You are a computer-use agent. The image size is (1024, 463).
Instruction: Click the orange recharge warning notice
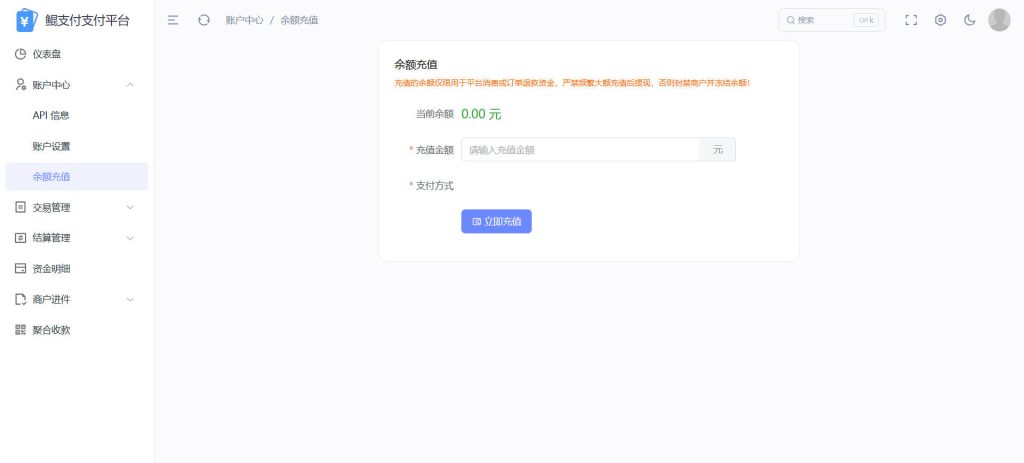572,83
